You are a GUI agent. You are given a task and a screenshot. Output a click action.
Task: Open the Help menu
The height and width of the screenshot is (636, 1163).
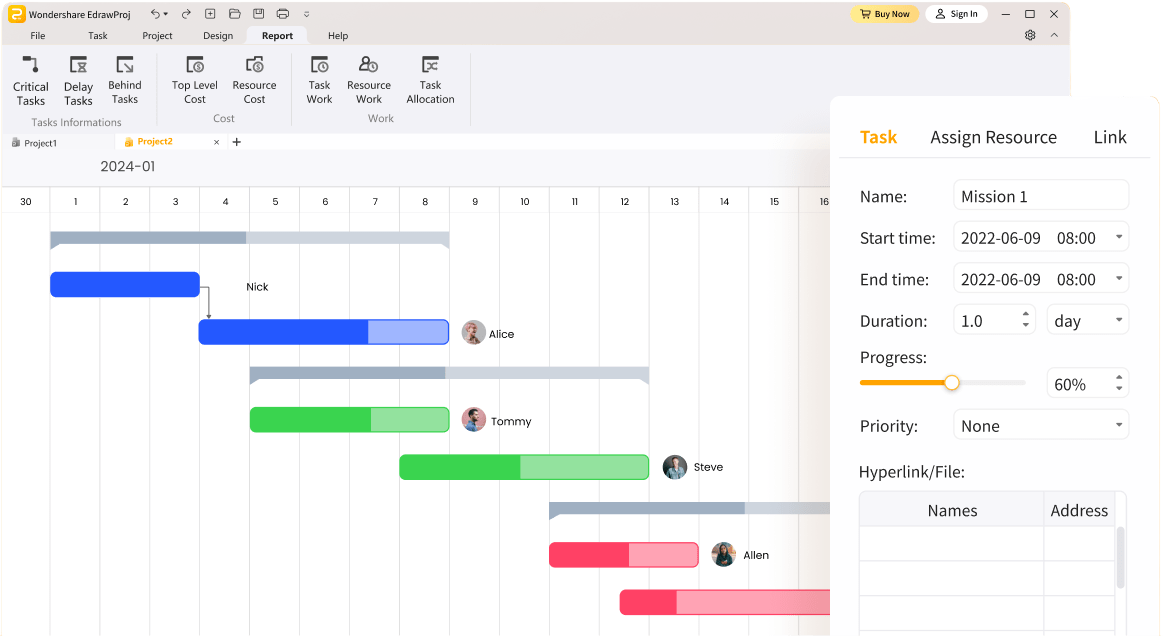pyautogui.click(x=338, y=36)
